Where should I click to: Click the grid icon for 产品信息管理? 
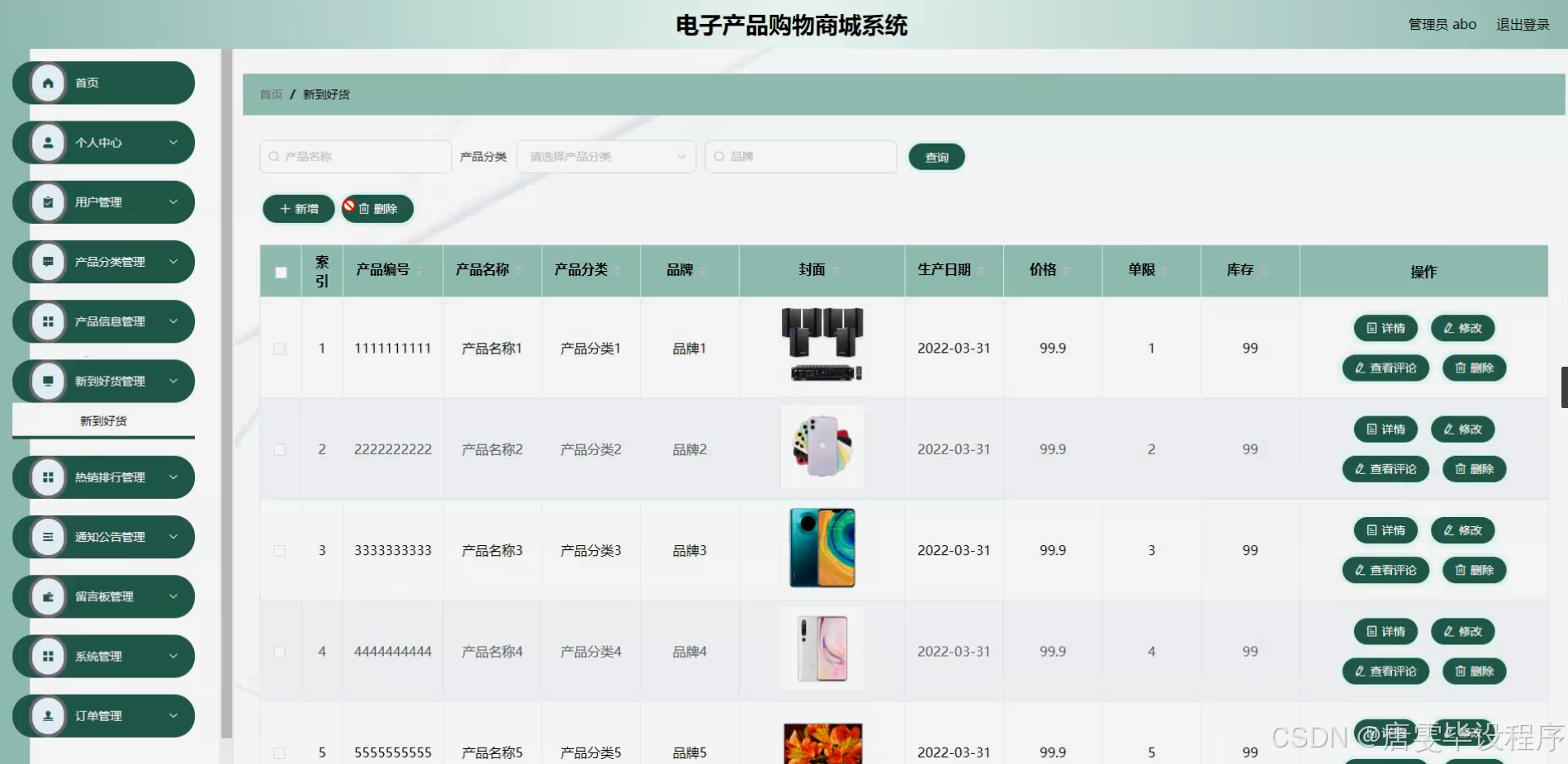click(48, 321)
